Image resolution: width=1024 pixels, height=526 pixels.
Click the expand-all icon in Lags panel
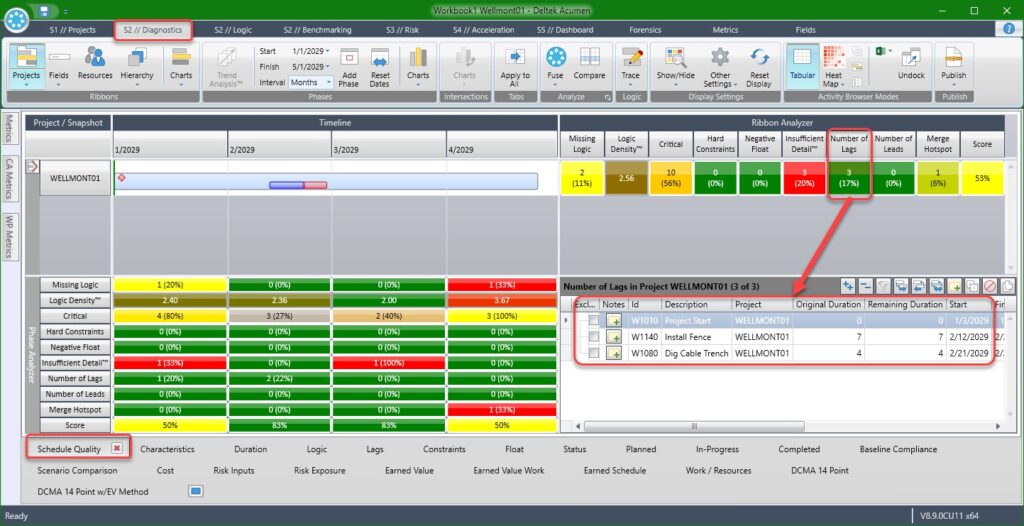[848, 286]
